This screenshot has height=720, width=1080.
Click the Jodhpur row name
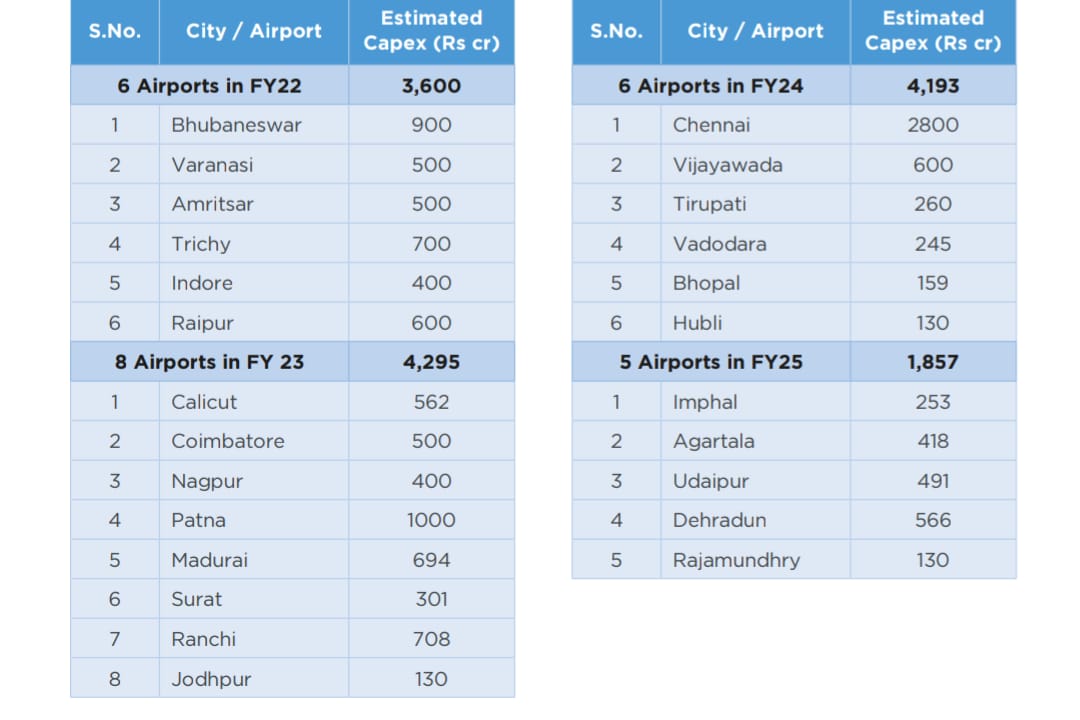(211, 679)
